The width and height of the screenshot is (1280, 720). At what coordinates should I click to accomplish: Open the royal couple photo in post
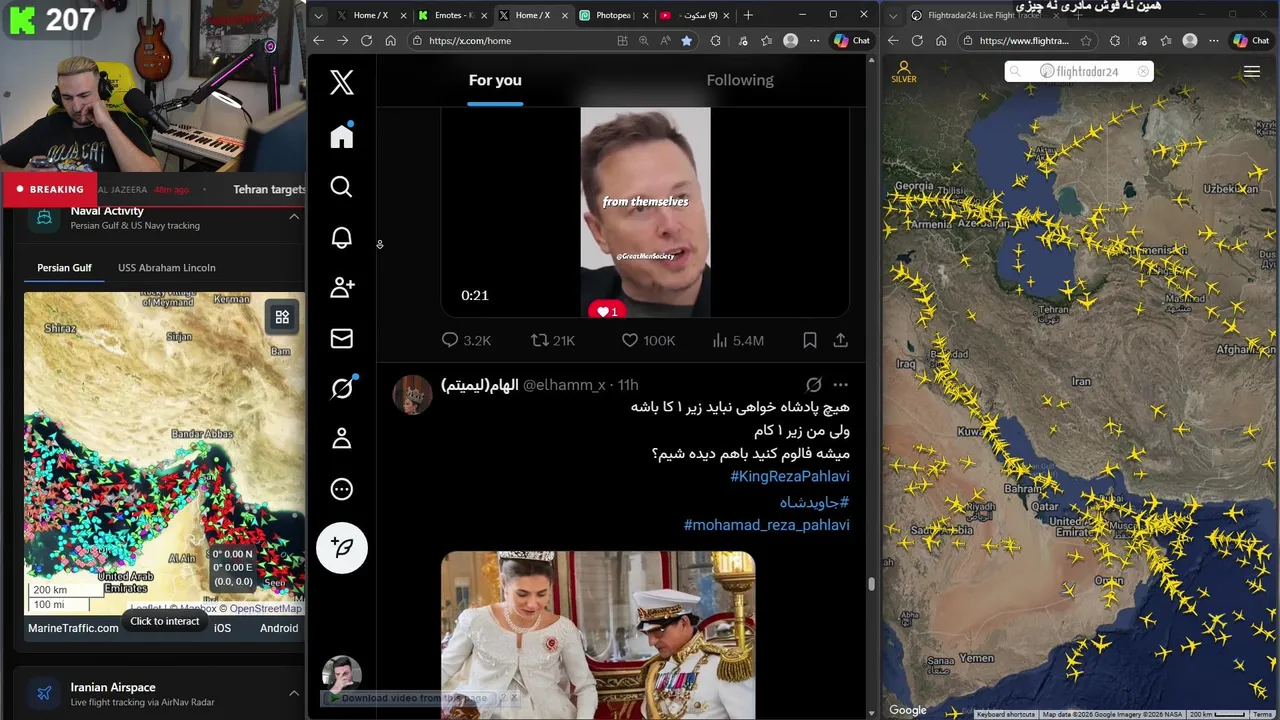[x=598, y=634]
